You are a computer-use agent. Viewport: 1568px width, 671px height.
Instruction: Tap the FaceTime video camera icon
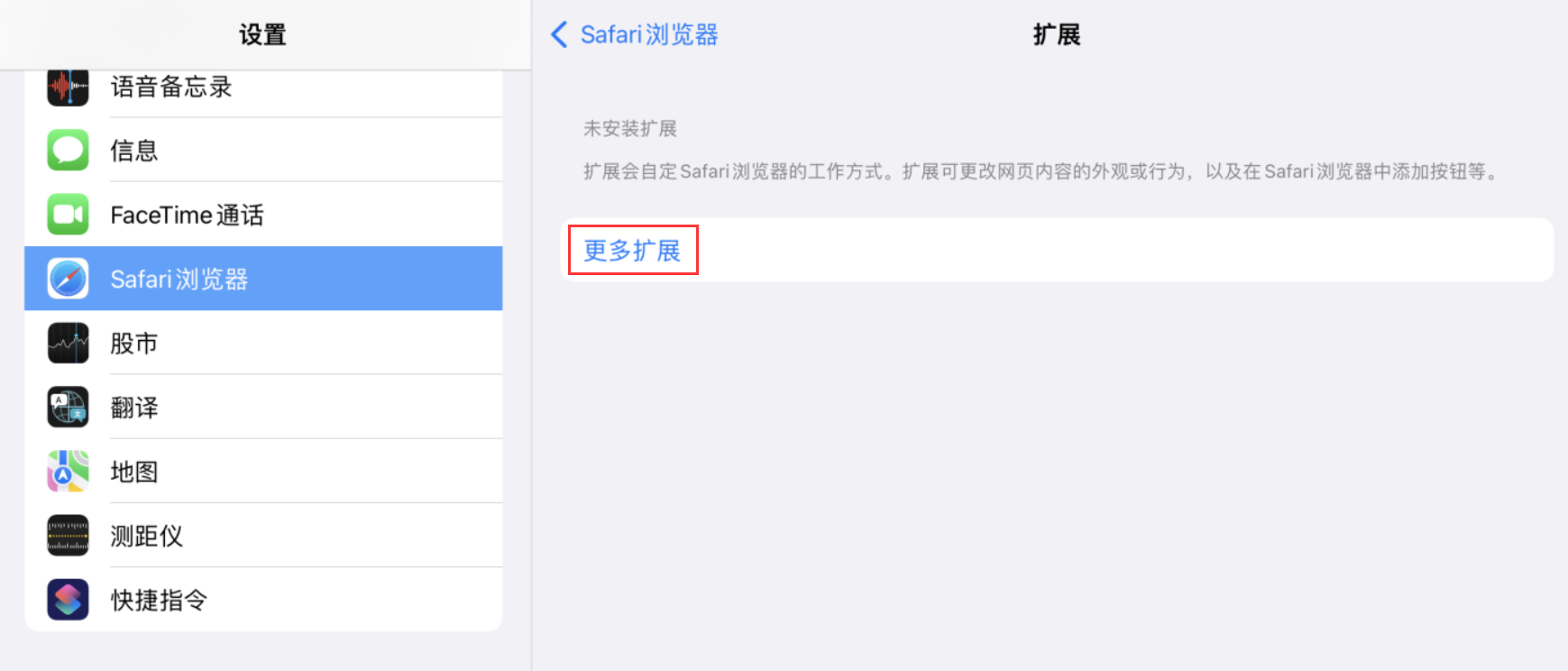pos(68,215)
